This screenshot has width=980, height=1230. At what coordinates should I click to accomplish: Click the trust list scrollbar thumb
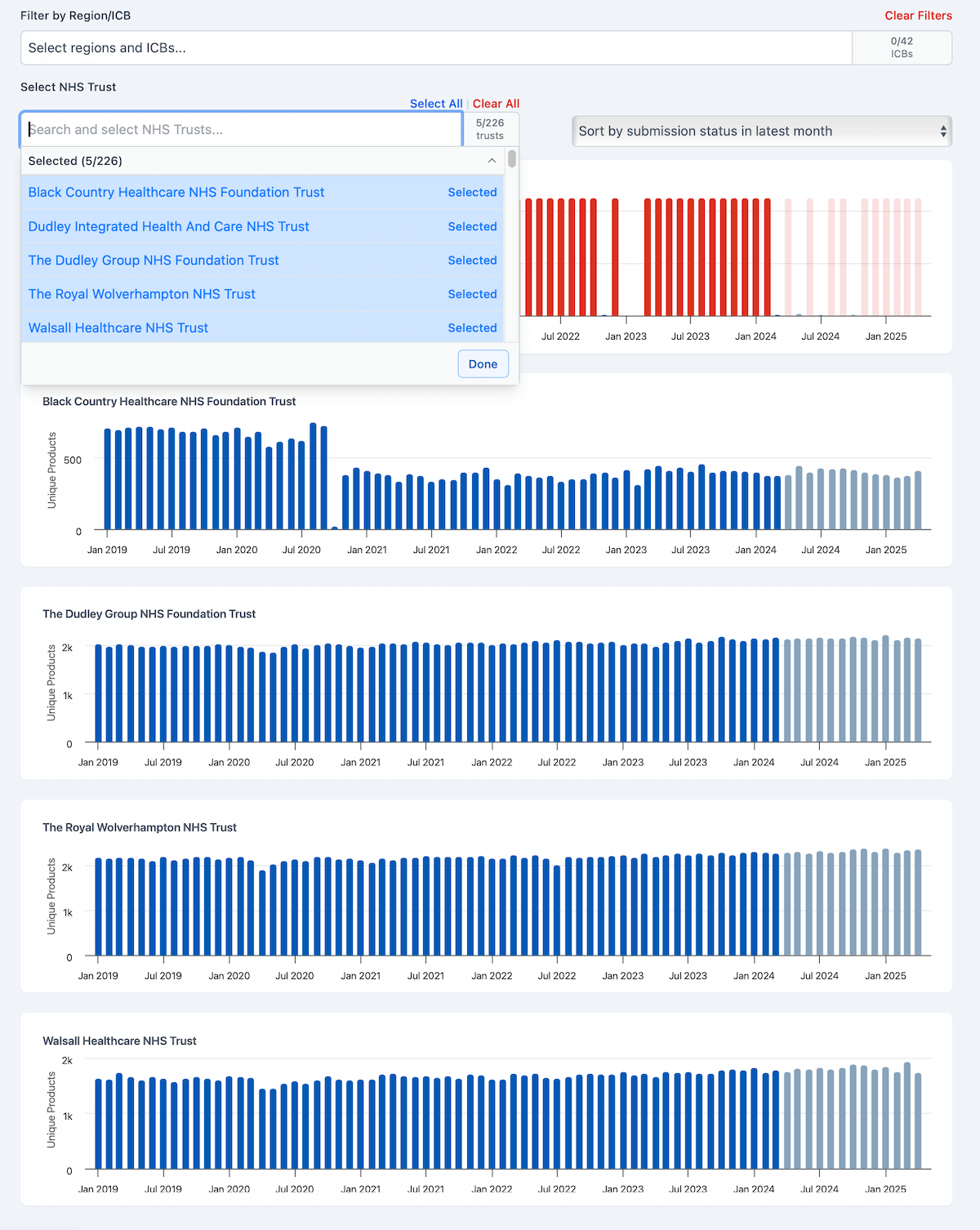pyautogui.click(x=512, y=158)
